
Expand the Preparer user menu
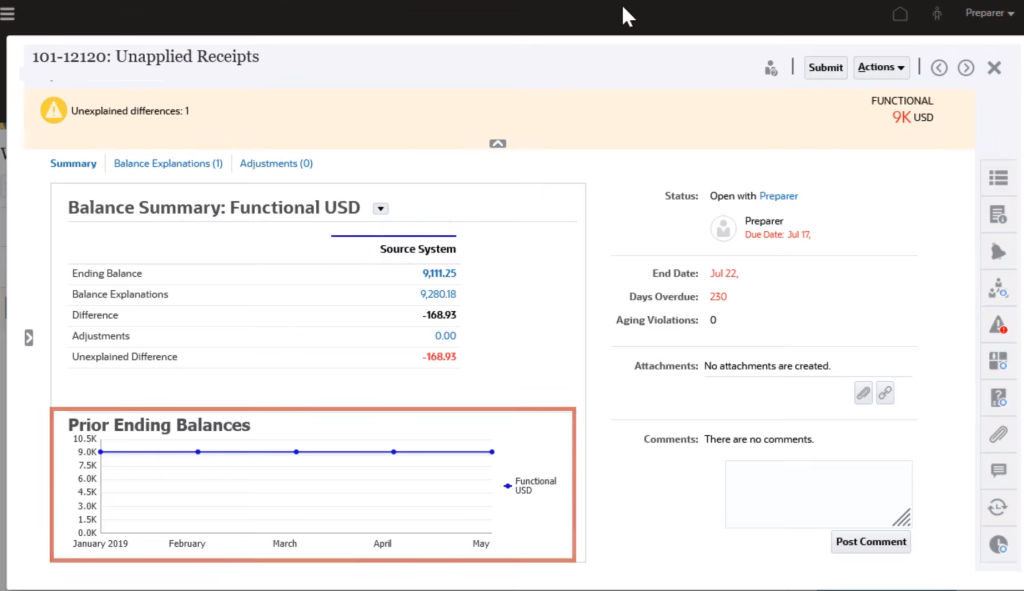989,13
